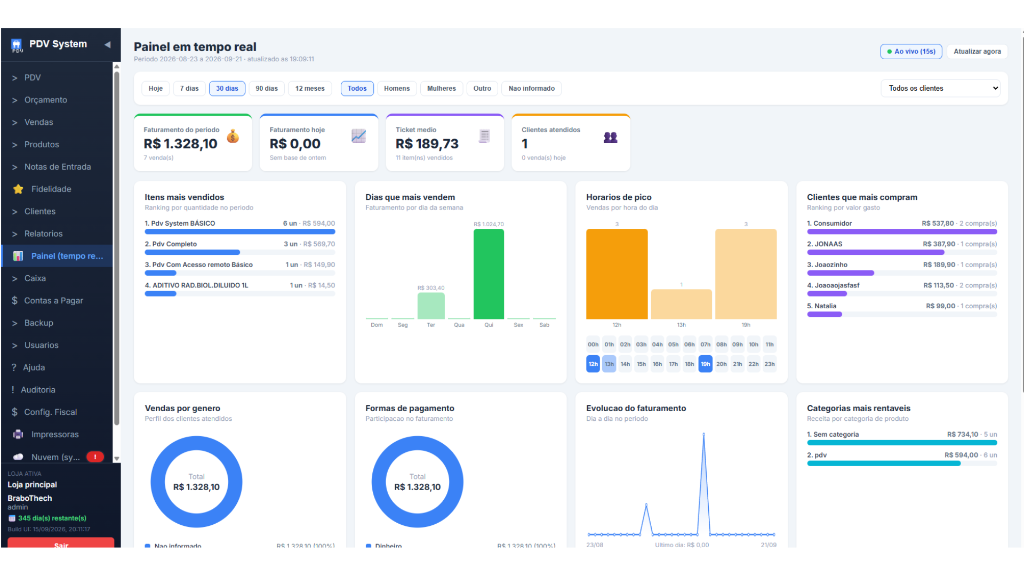Open the Painel (tempo real) menu item
Image resolution: width=1024 pixels, height=576 pixels.
pyautogui.click(x=57, y=256)
